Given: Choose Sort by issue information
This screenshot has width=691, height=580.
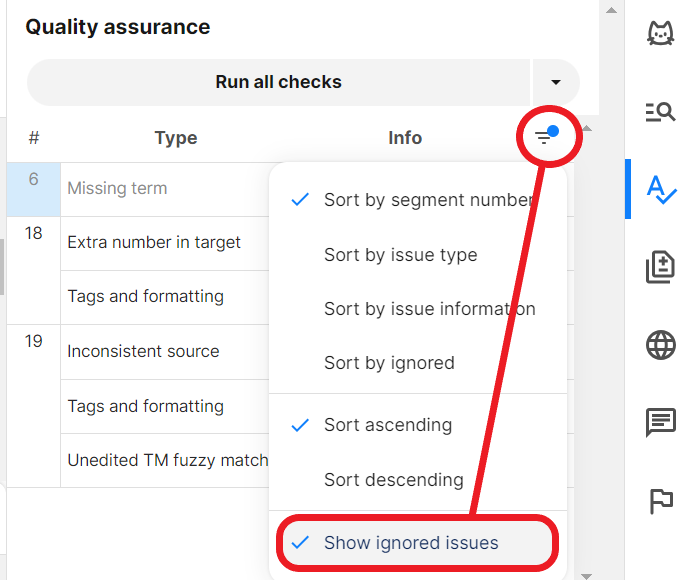Looking at the screenshot, I should coord(429,309).
